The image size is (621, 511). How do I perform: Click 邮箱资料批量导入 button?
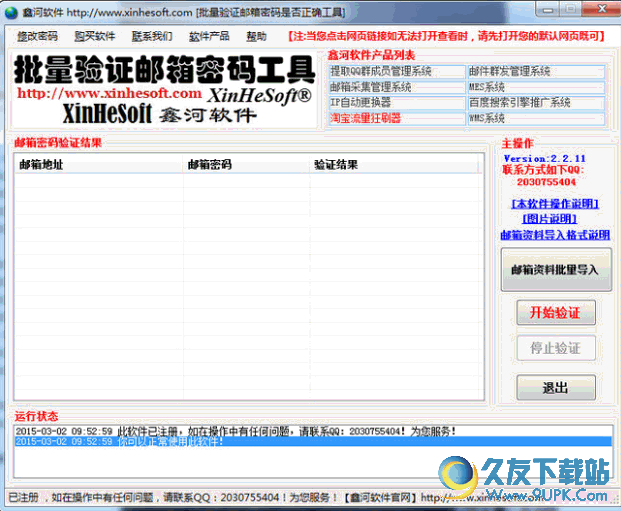click(x=556, y=270)
